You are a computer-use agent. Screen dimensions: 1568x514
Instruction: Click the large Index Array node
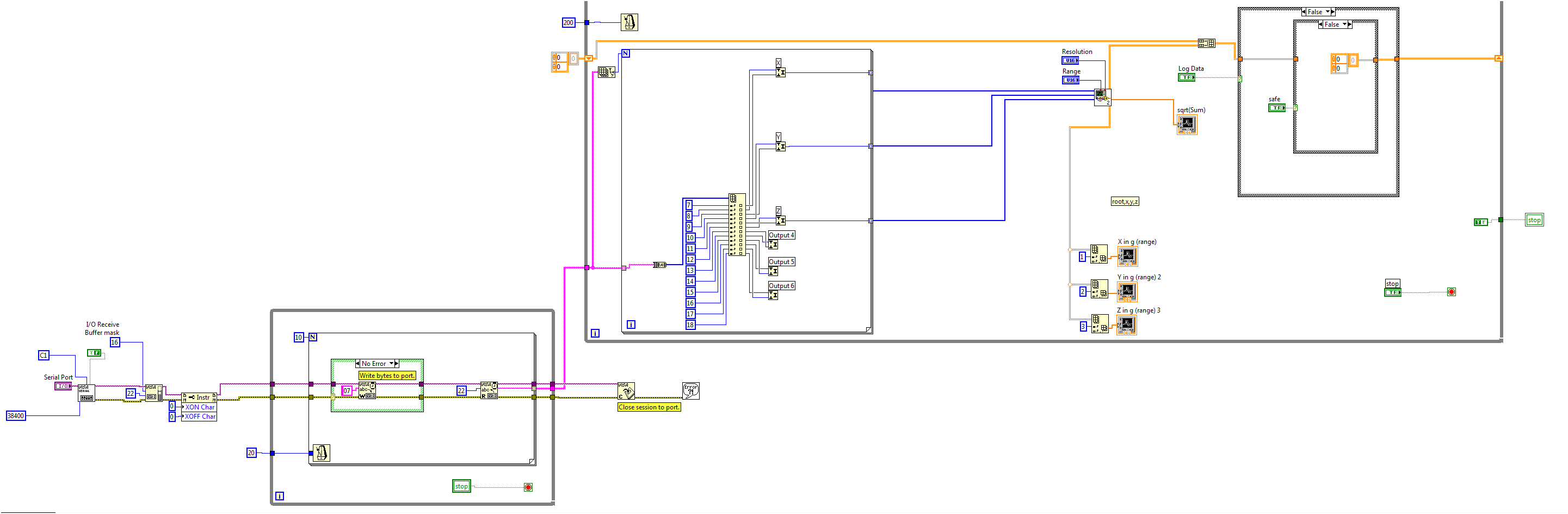coord(737,225)
